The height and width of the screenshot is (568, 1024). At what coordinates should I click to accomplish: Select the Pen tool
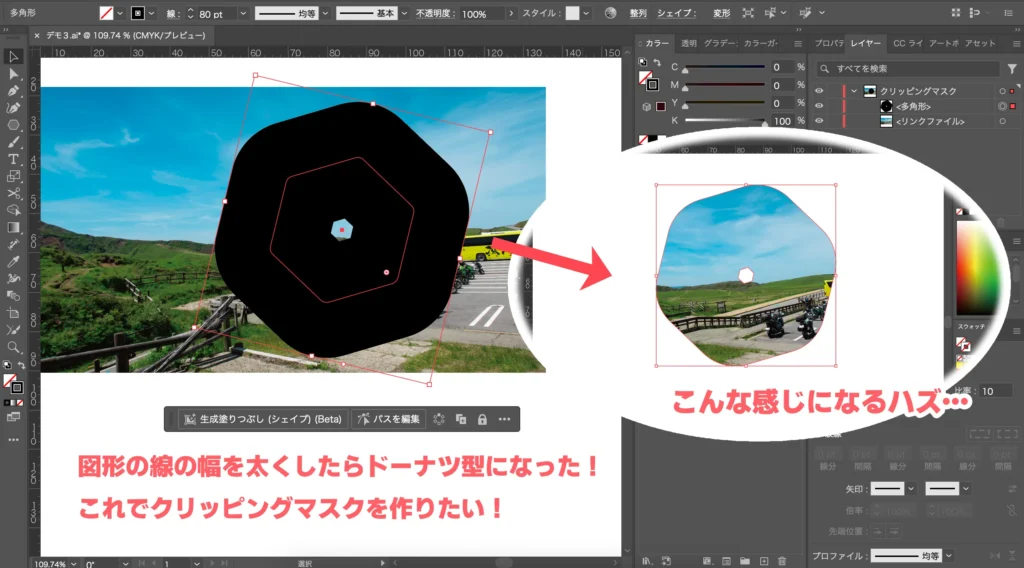[x=14, y=91]
